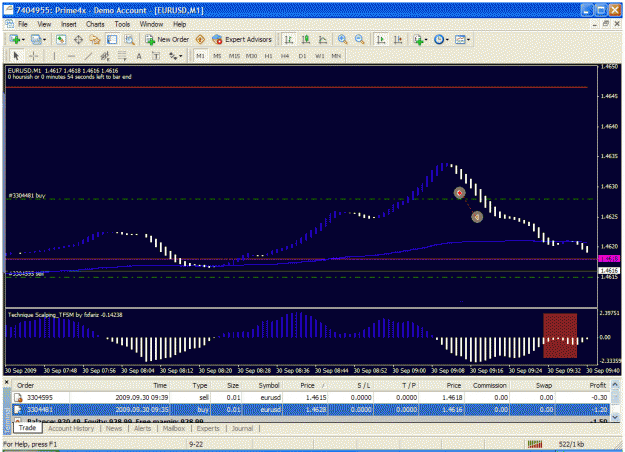
Task: Open the Data Window crosshair icon
Action: [x=79, y=39]
